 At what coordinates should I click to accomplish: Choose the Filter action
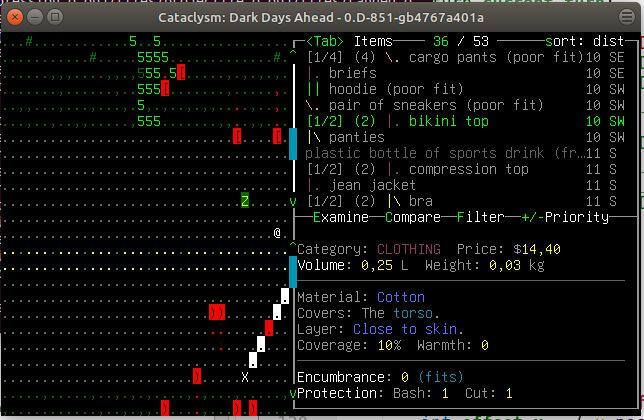(x=481, y=217)
